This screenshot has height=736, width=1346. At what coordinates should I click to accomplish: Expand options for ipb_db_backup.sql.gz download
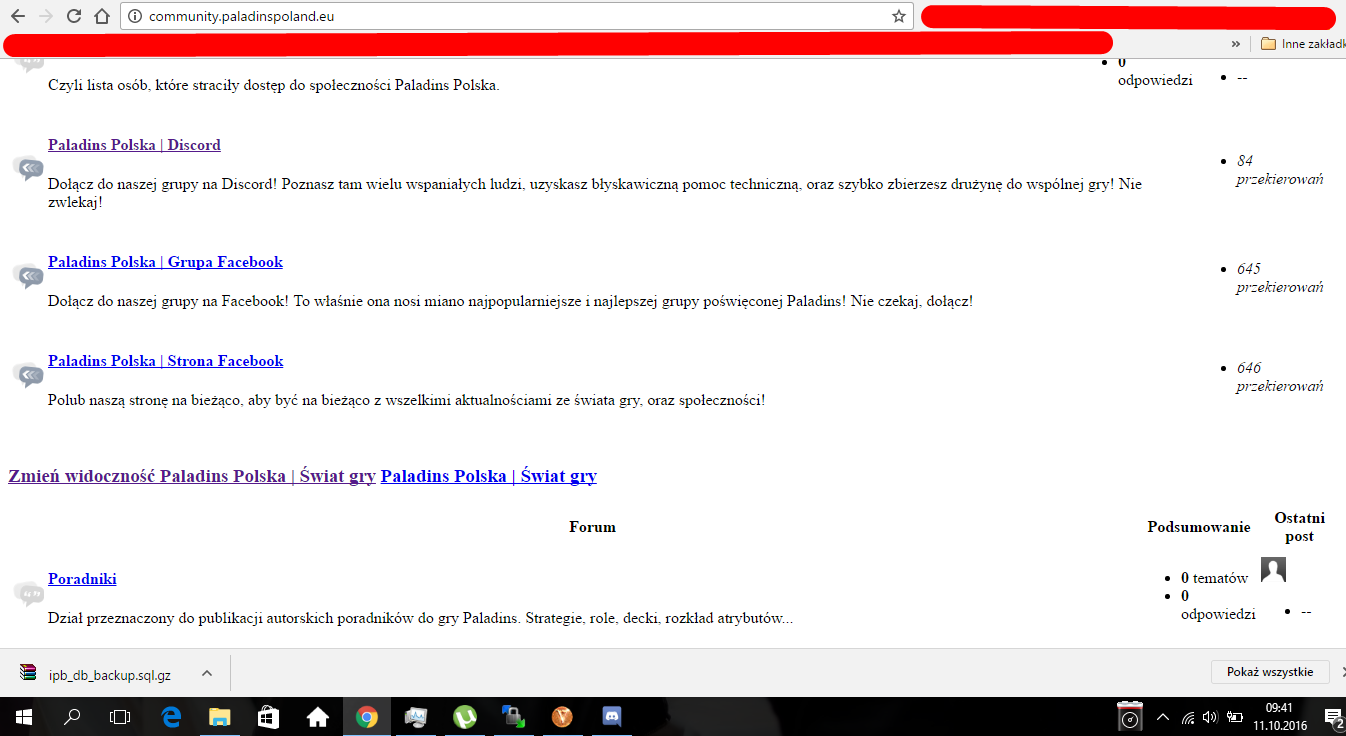click(207, 673)
